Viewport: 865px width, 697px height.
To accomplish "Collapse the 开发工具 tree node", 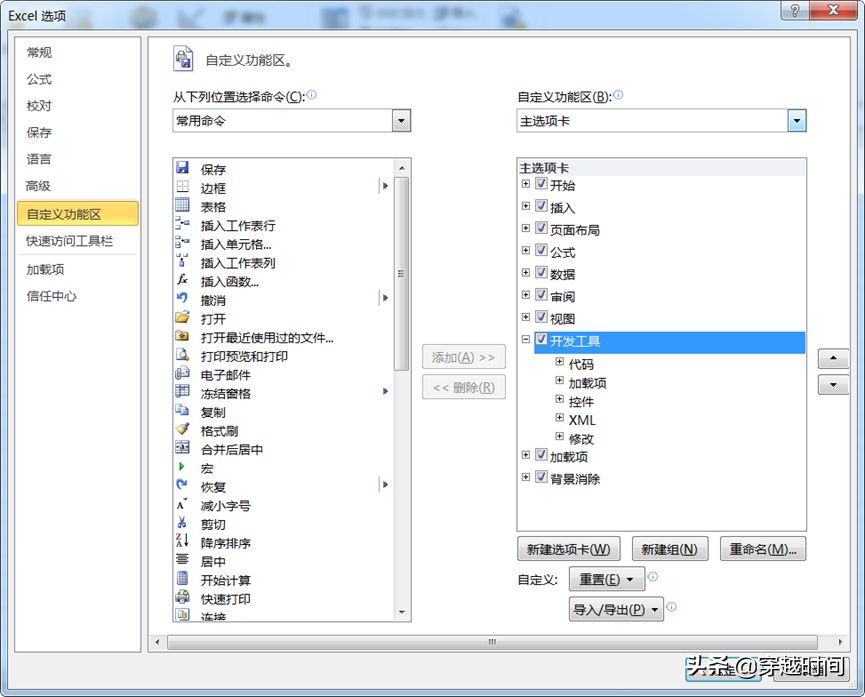I will point(526,339).
